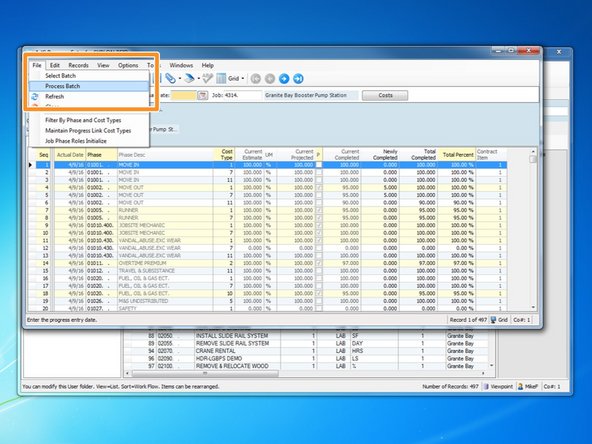Sort by the Newly Completed column header
The image size is (592, 444).
pyautogui.click(x=381, y=155)
